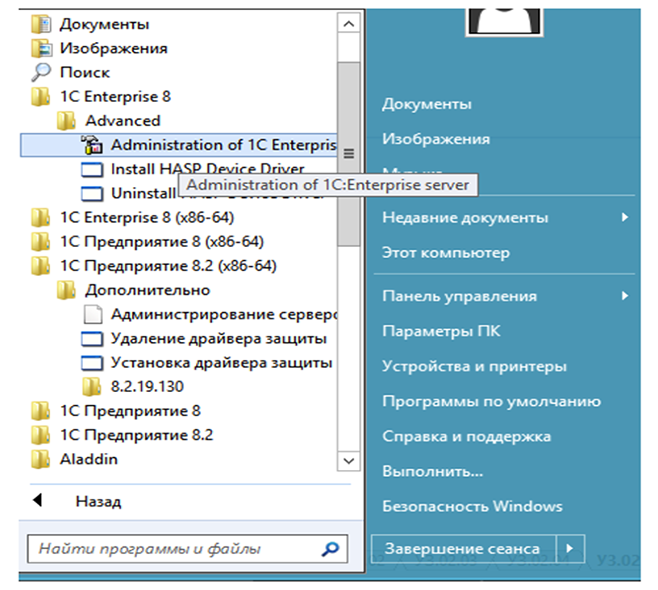
Task: Click the Дополнительно folder icon
Action: 66,290
